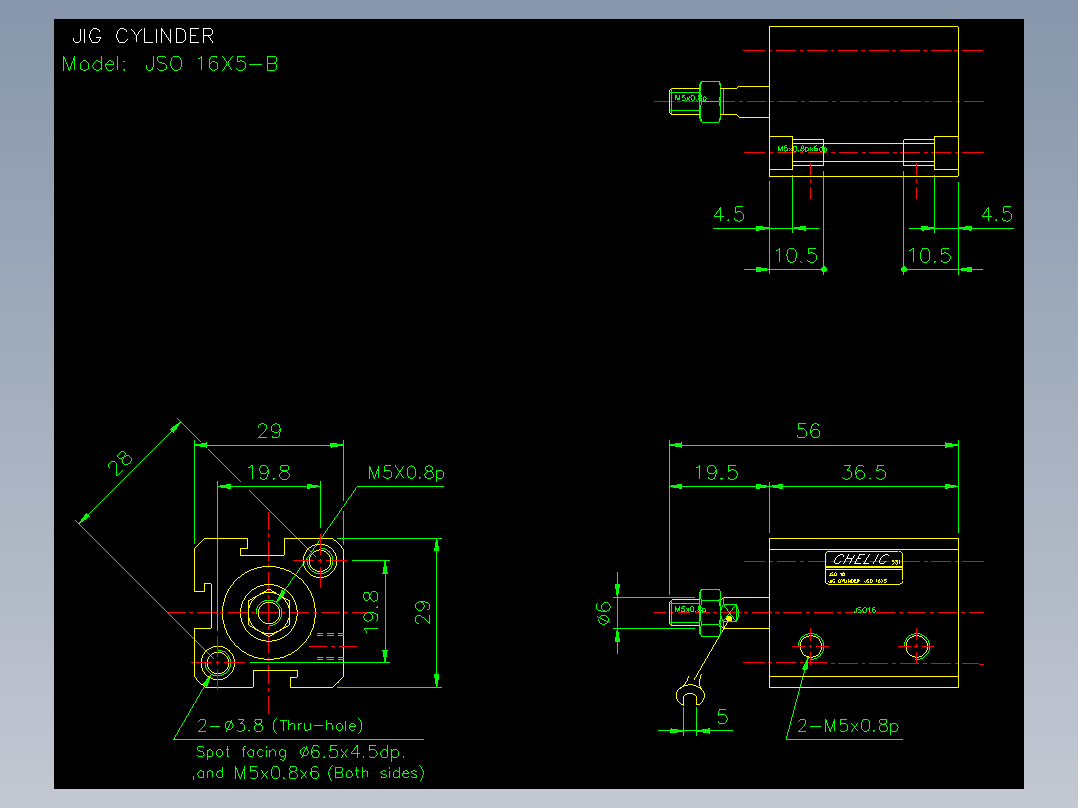Viewport: 1078px width, 808px height.
Task: Click the JIG CYLINDER title text
Action: click(143, 36)
